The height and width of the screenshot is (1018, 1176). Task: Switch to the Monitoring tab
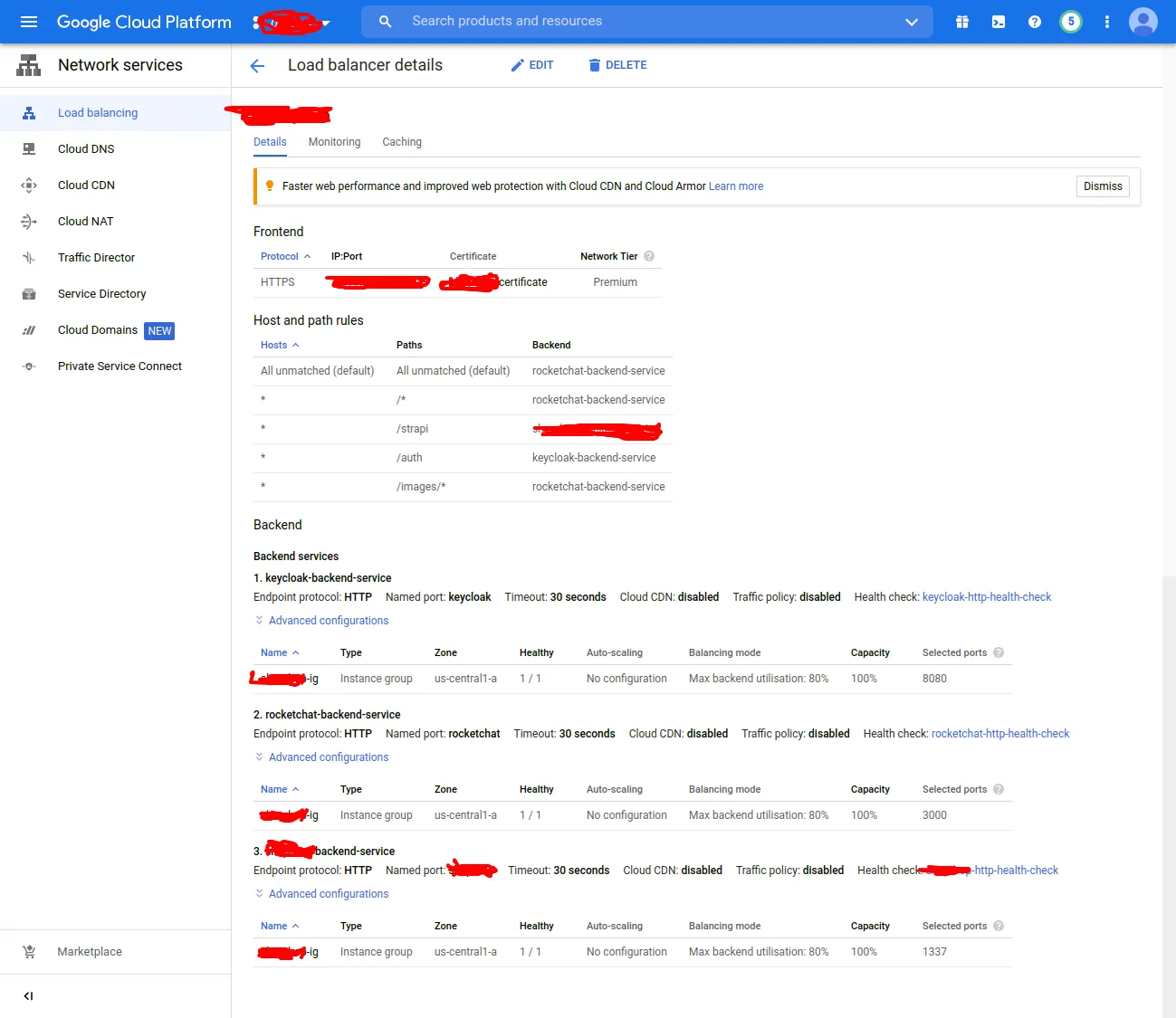click(334, 142)
